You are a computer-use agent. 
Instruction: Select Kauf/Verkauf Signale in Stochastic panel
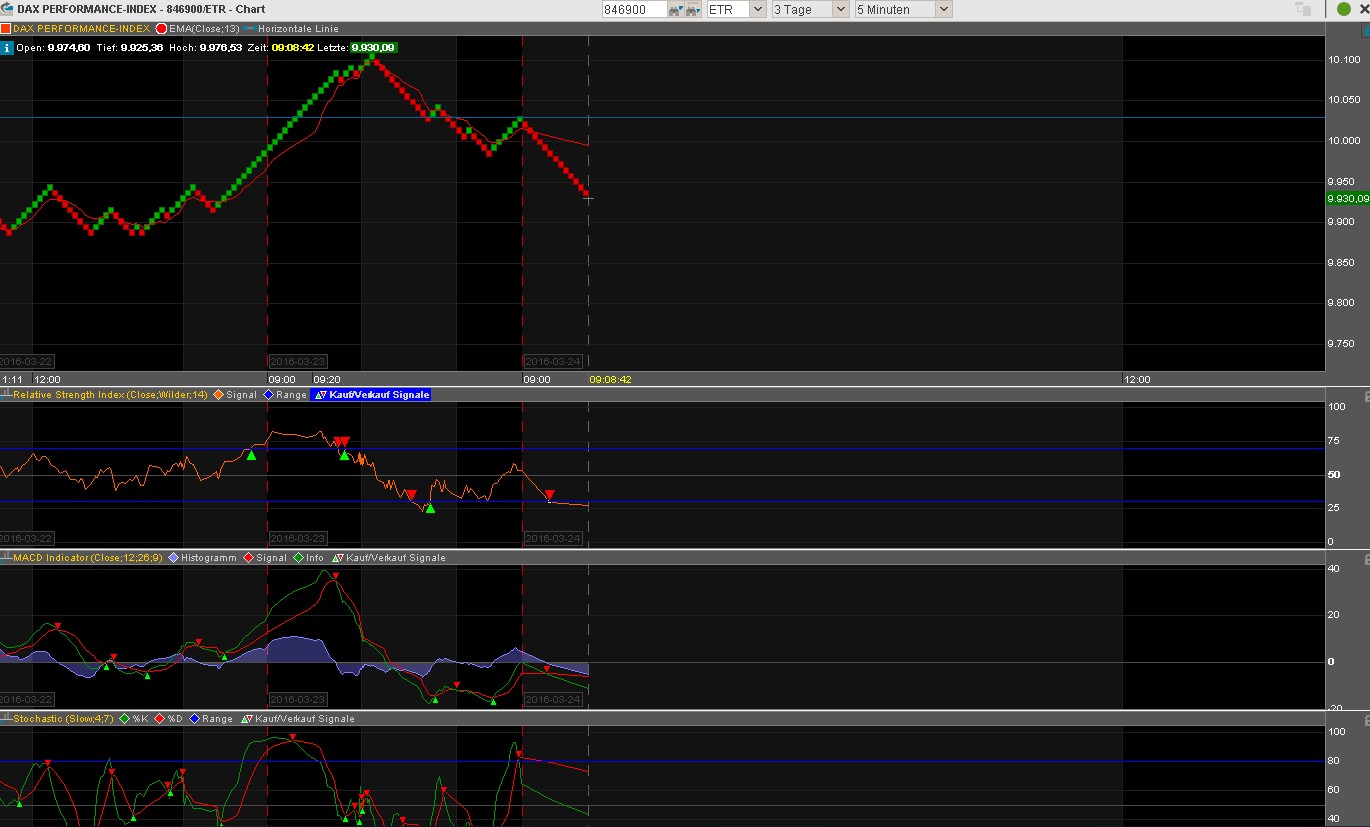coord(298,719)
